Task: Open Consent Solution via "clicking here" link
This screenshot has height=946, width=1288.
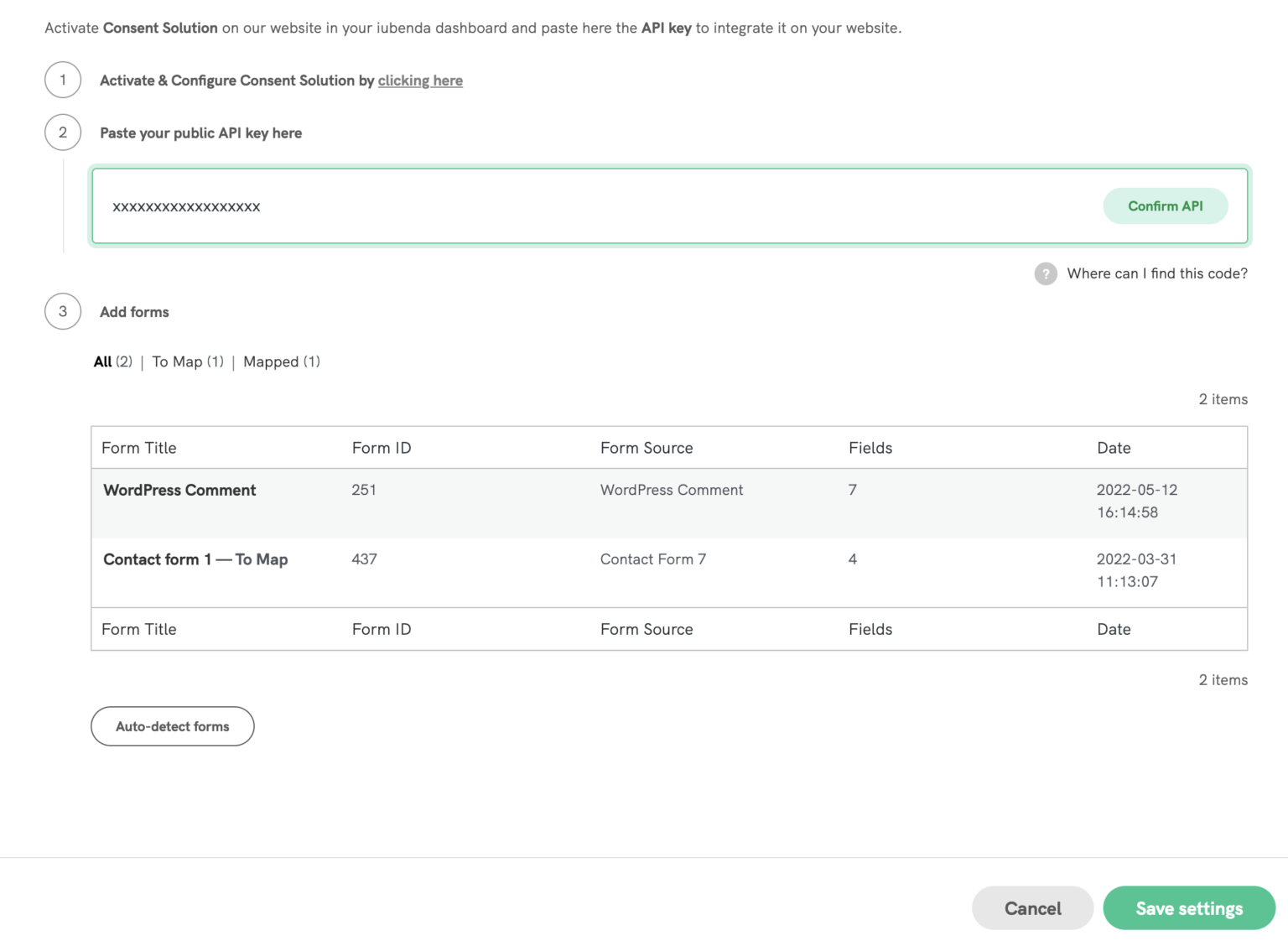Action: point(420,81)
